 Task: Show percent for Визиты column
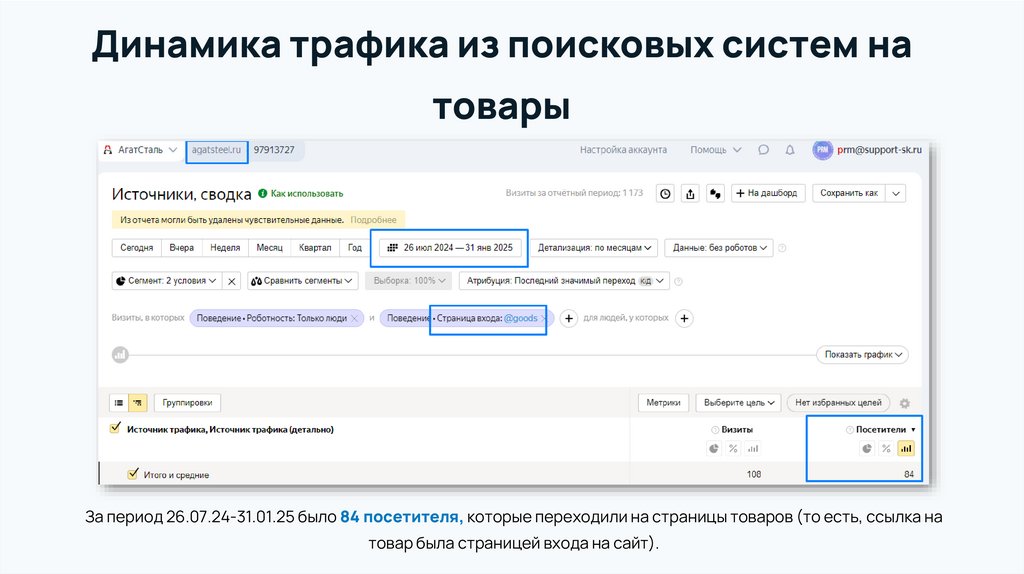(733, 449)
